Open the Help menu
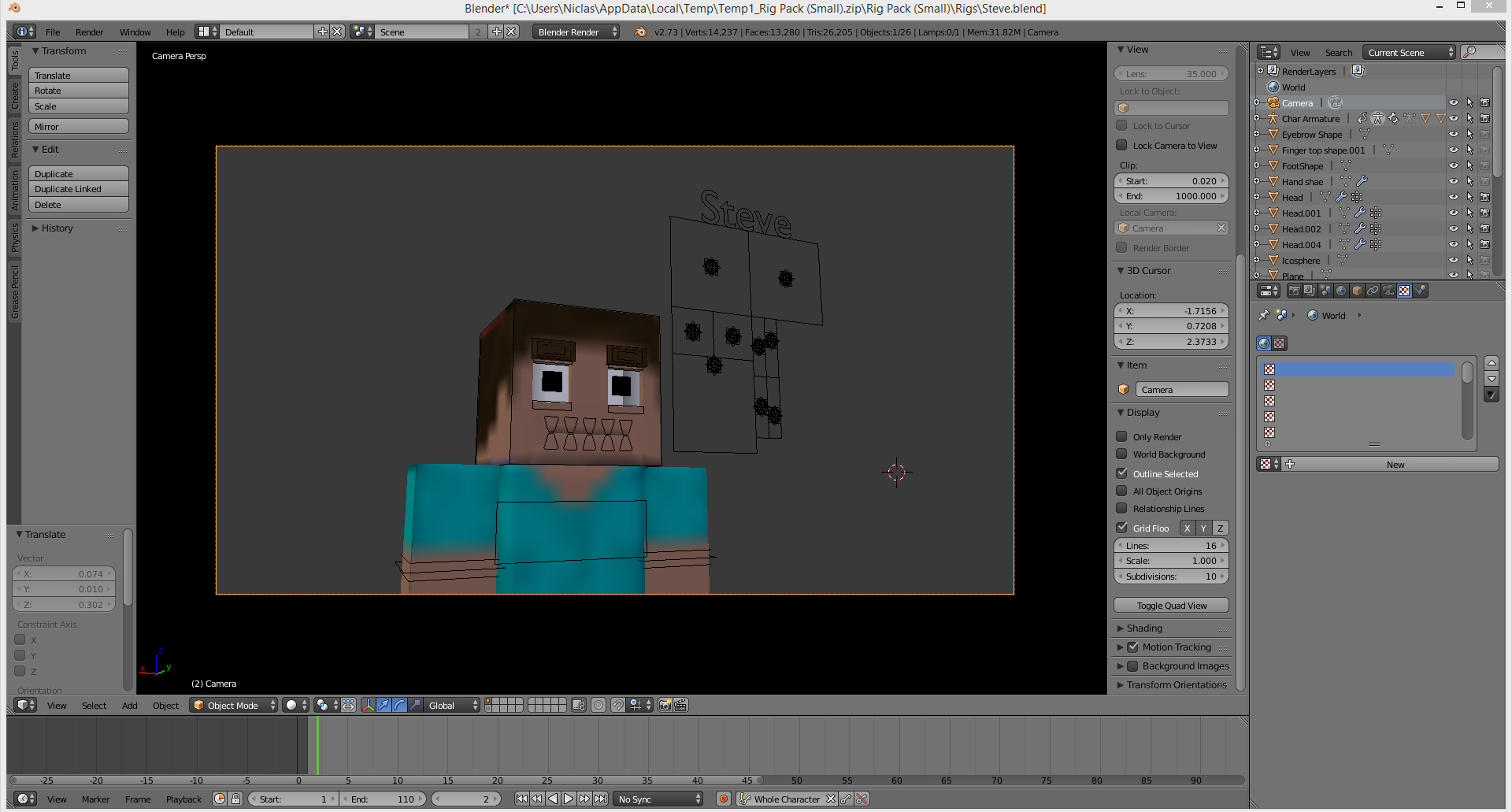 tap(175, 32)
